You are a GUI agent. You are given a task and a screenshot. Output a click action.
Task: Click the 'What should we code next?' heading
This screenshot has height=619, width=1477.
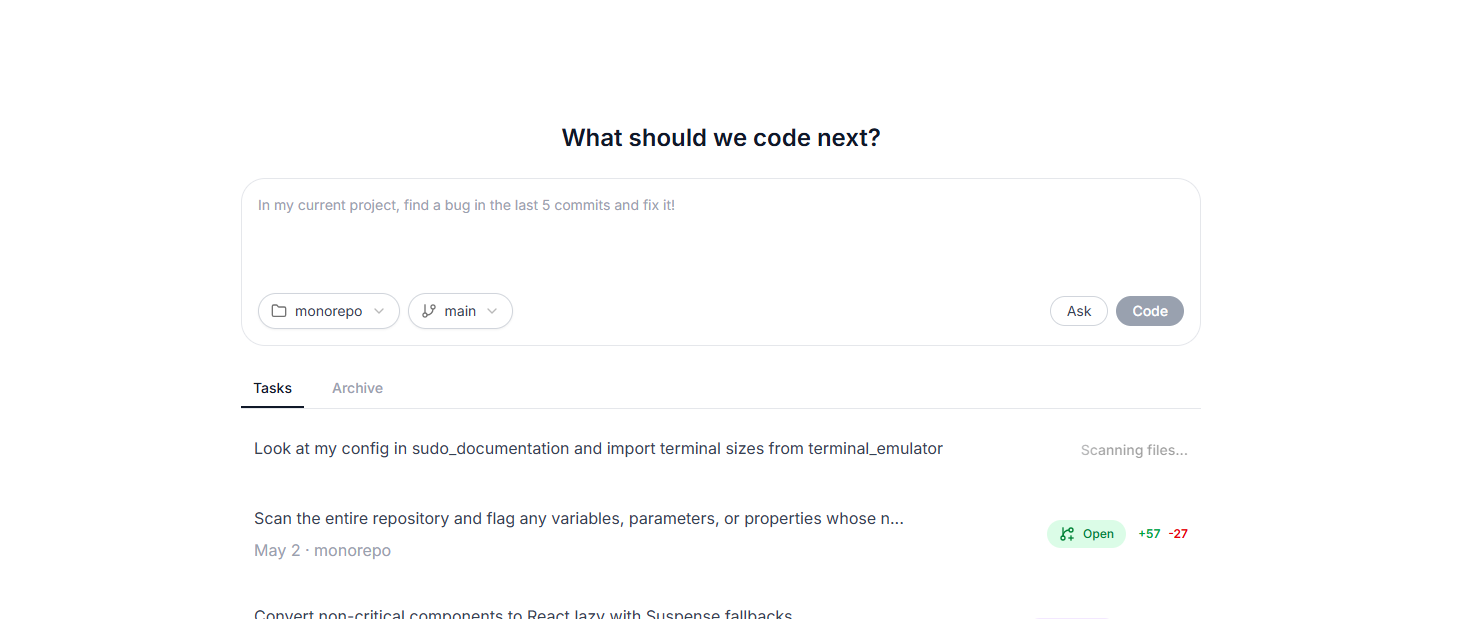[x=720, y=138]
